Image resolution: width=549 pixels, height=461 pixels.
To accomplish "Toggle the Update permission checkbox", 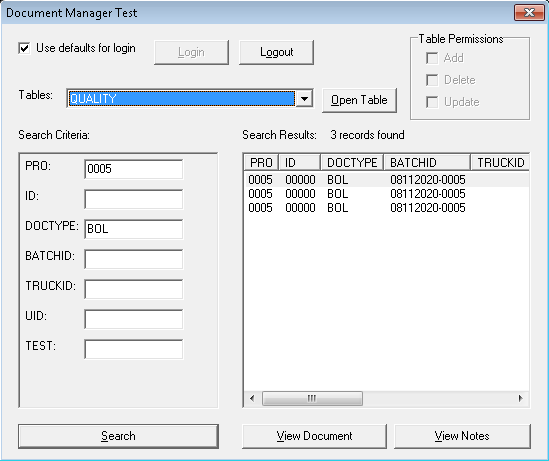I will pos(432,102).
